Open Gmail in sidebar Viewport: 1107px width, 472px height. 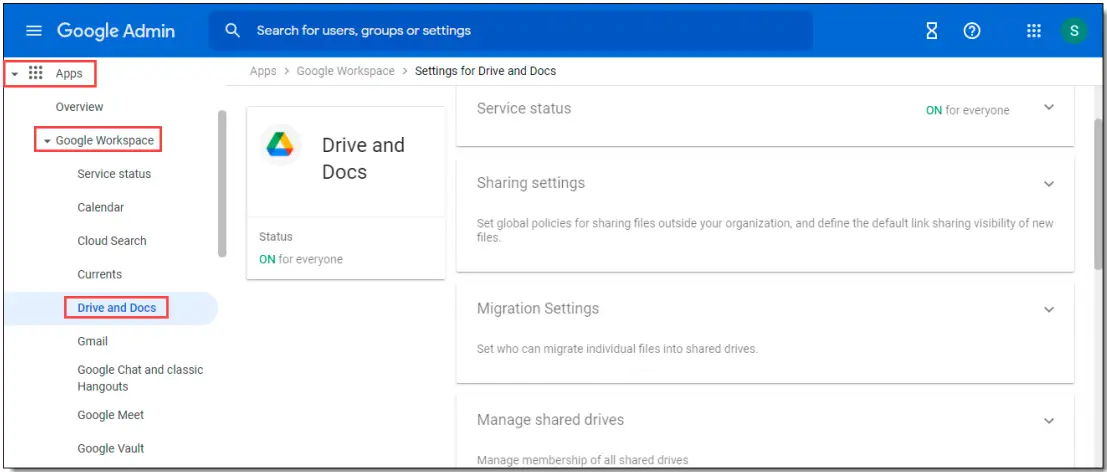click(x=92, y=341)
